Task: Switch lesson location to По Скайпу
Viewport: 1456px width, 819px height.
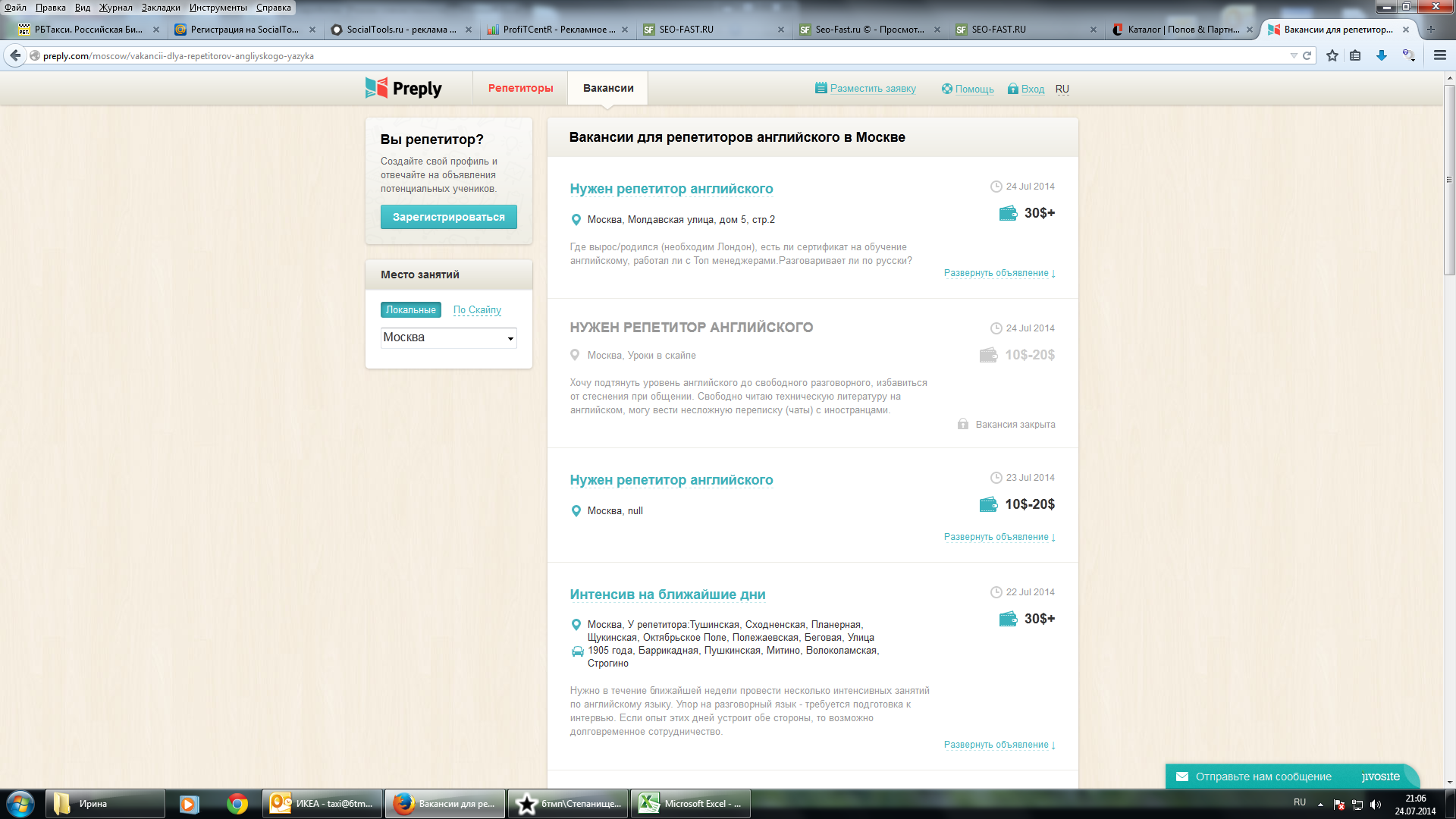Action: 477,309
